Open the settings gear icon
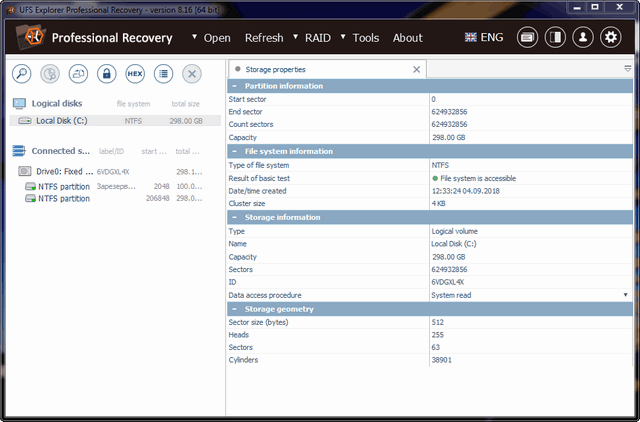 click(x=611, y=38)
